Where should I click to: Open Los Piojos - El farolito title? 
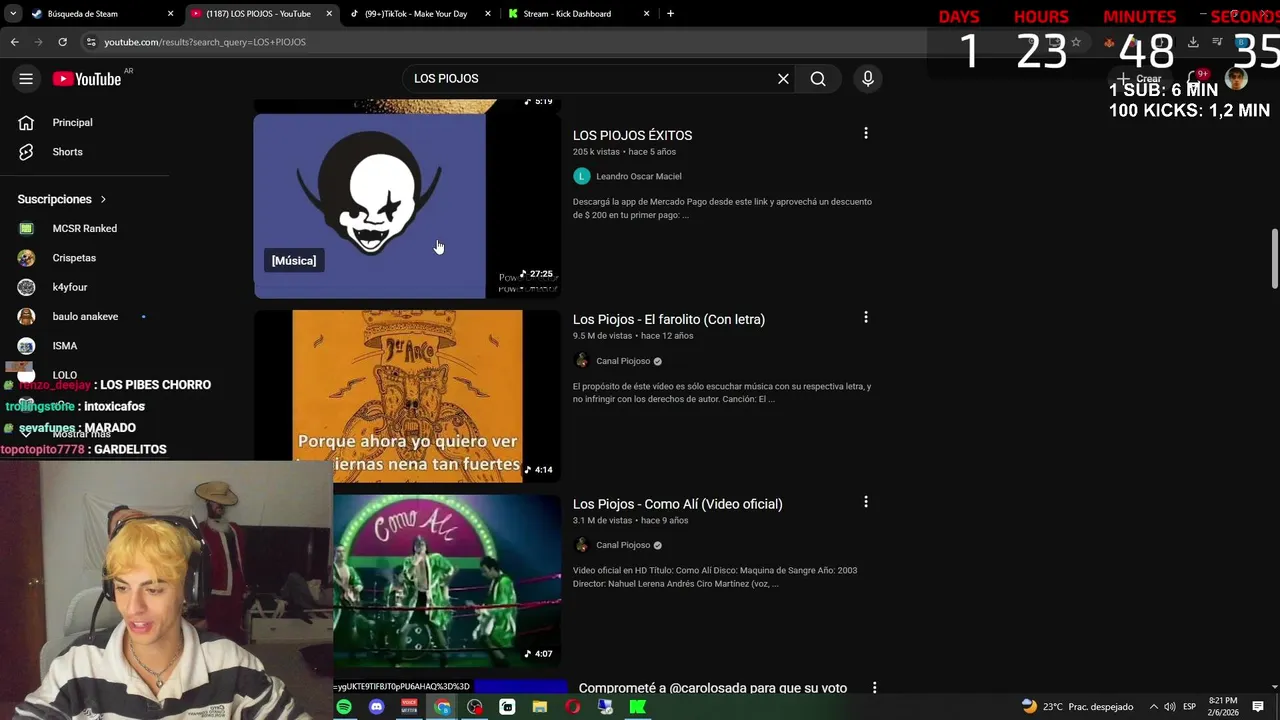[x=668, y=319]
